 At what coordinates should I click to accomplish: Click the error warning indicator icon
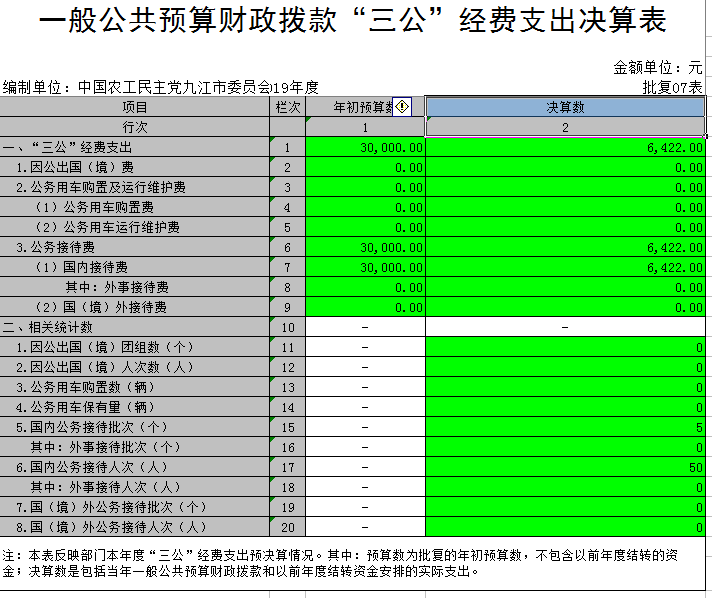click(403, 107)
